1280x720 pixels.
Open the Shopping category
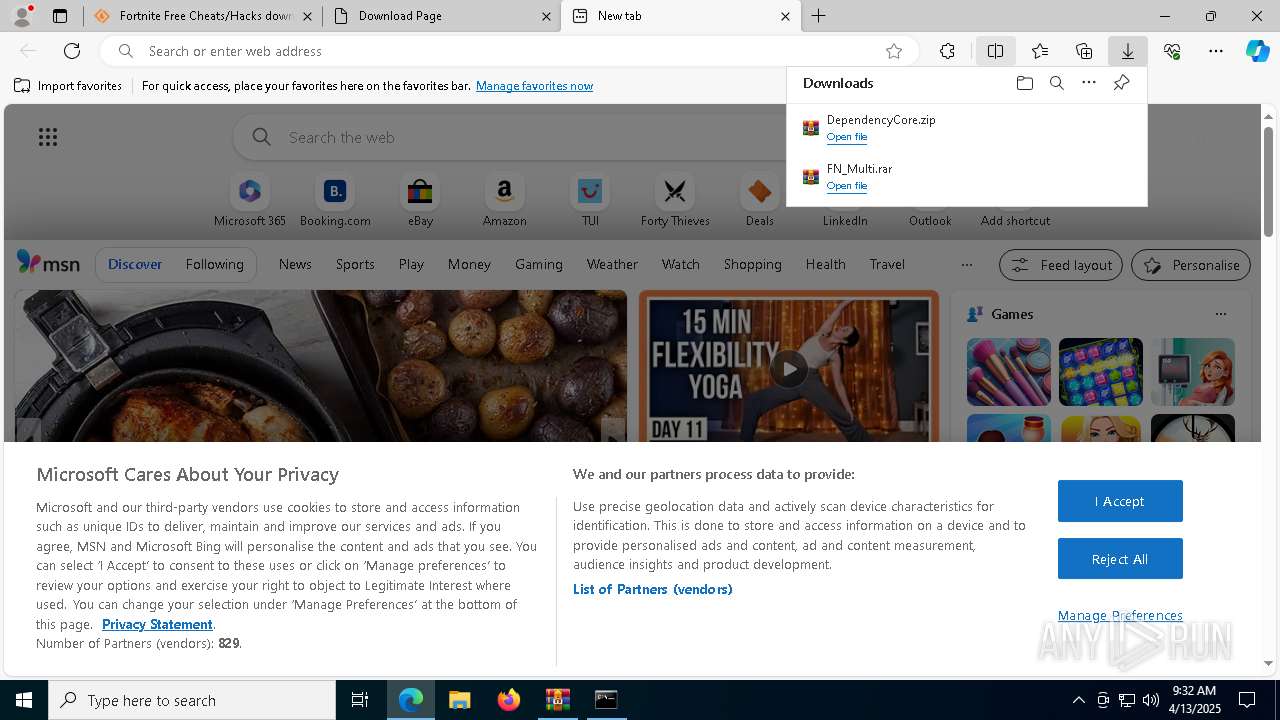tap(752, 264)
